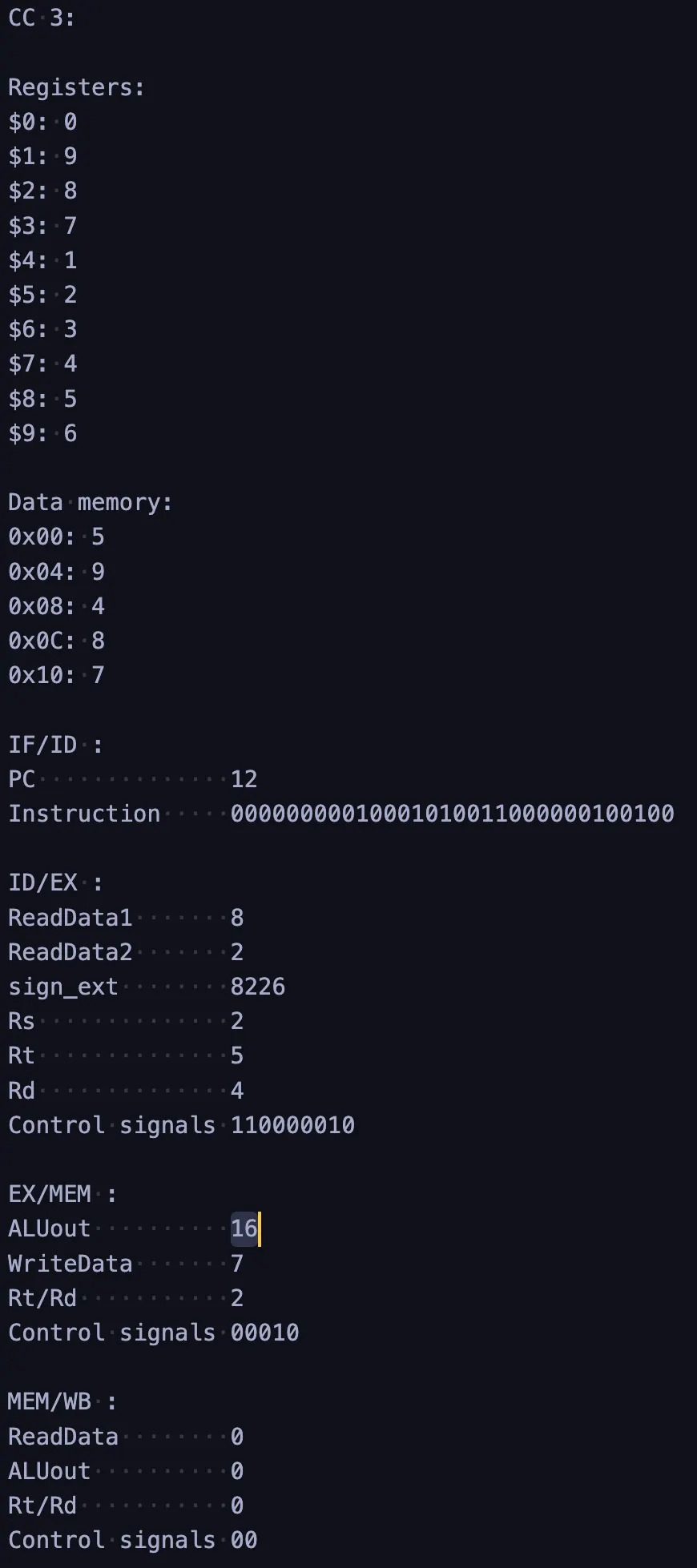Click the Control signals value 00010
Screen dimensions: 697x1568
[x=264, y=1333]
